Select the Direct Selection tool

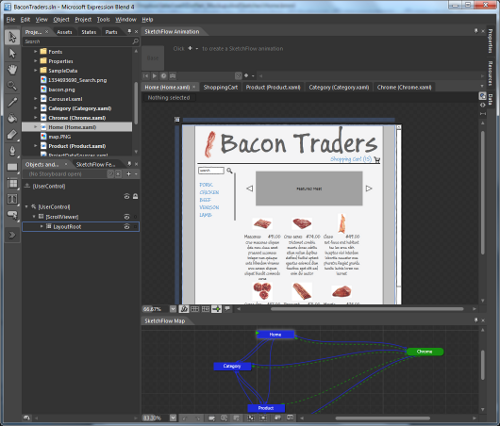click(x=12, y=53)
